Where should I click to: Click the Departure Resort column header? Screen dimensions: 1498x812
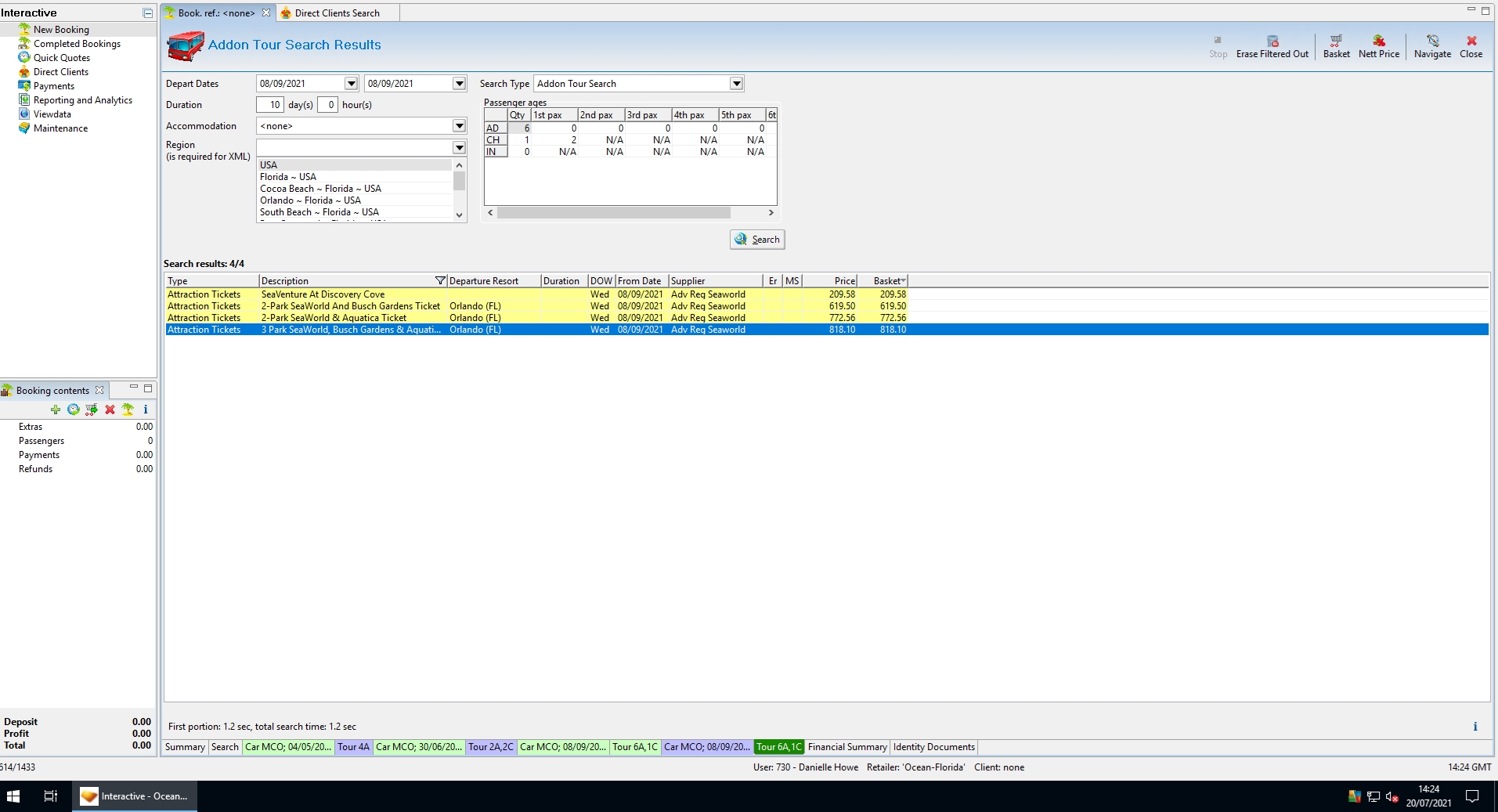493,280
